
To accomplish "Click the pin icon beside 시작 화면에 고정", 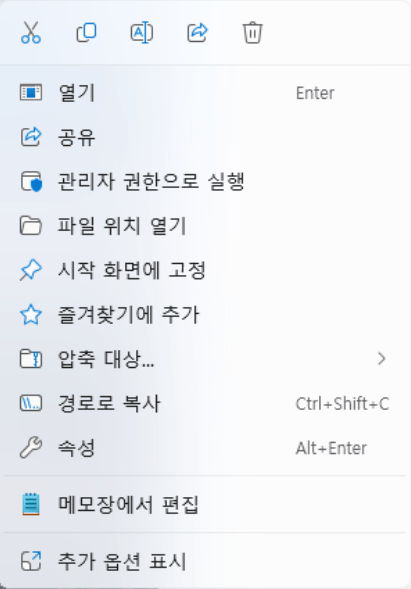I will (30, 270).
